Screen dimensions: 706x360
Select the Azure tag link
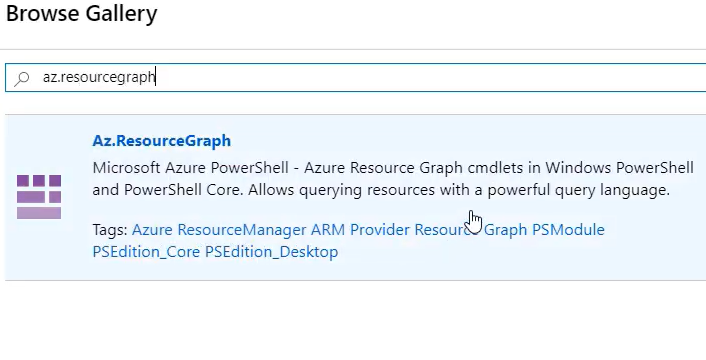[x=152, y=230]
